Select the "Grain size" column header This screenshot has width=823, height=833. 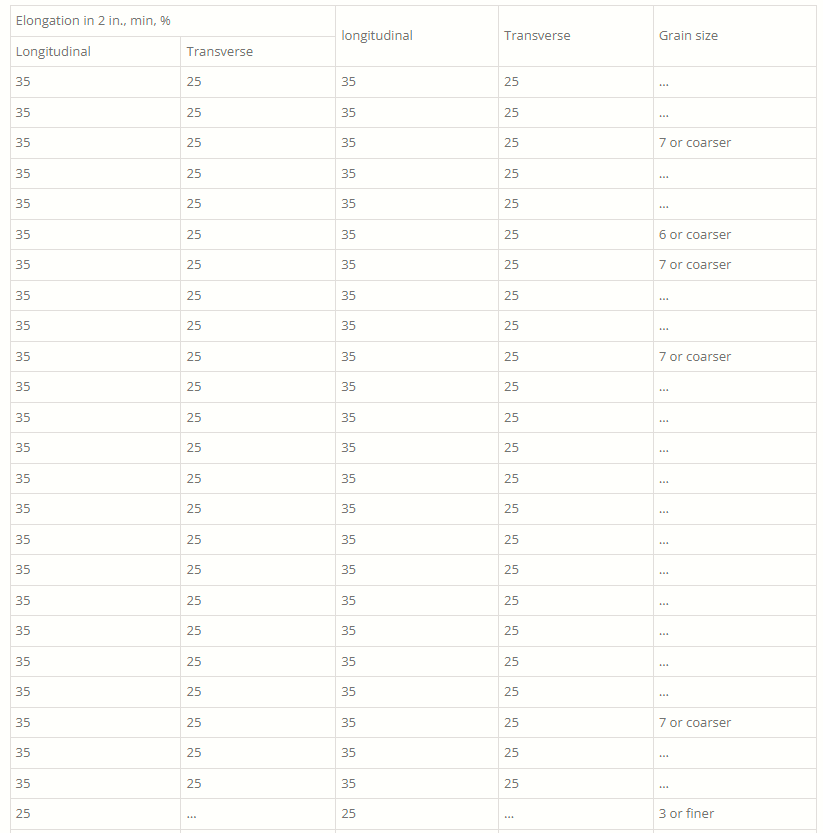tap(688, 36)
